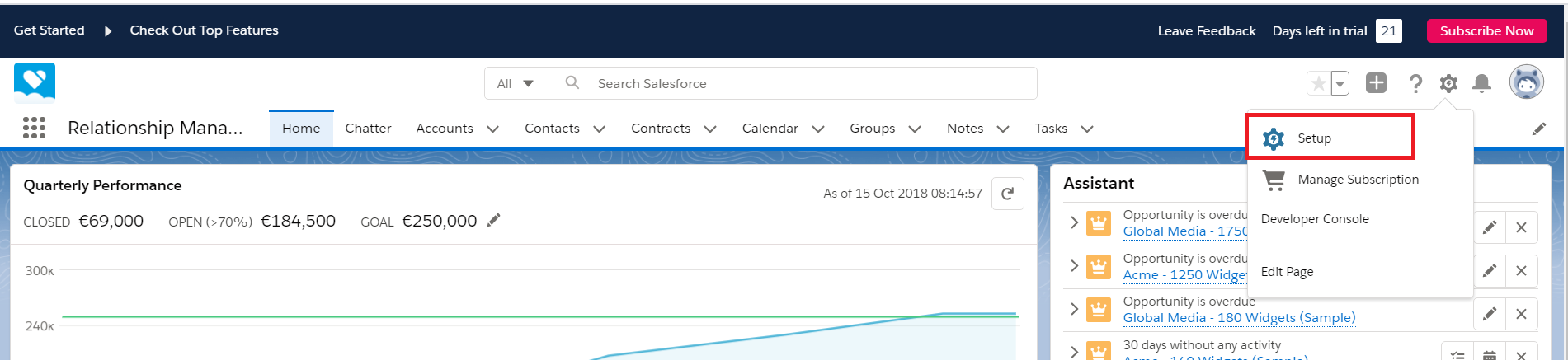Open the user avatar profile menu
Viewport: 1568px width, 360px height.
1526,82
